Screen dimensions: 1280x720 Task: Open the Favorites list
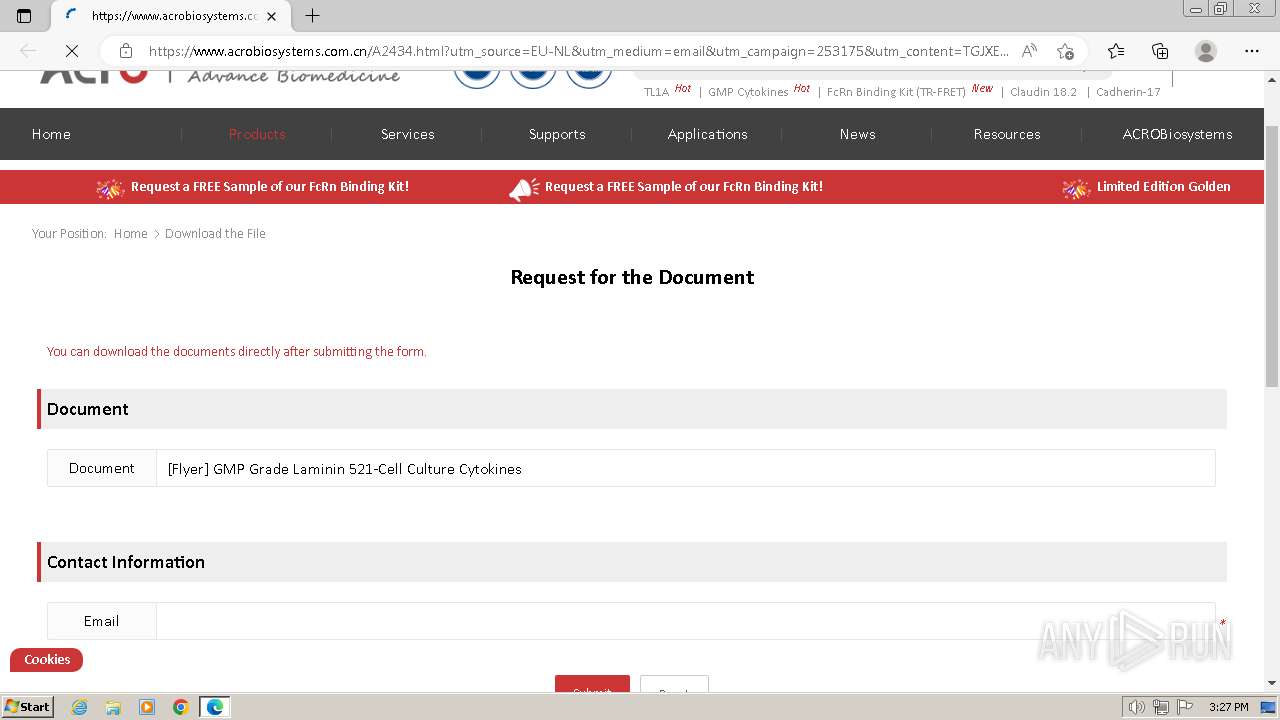click(1116, 51)
